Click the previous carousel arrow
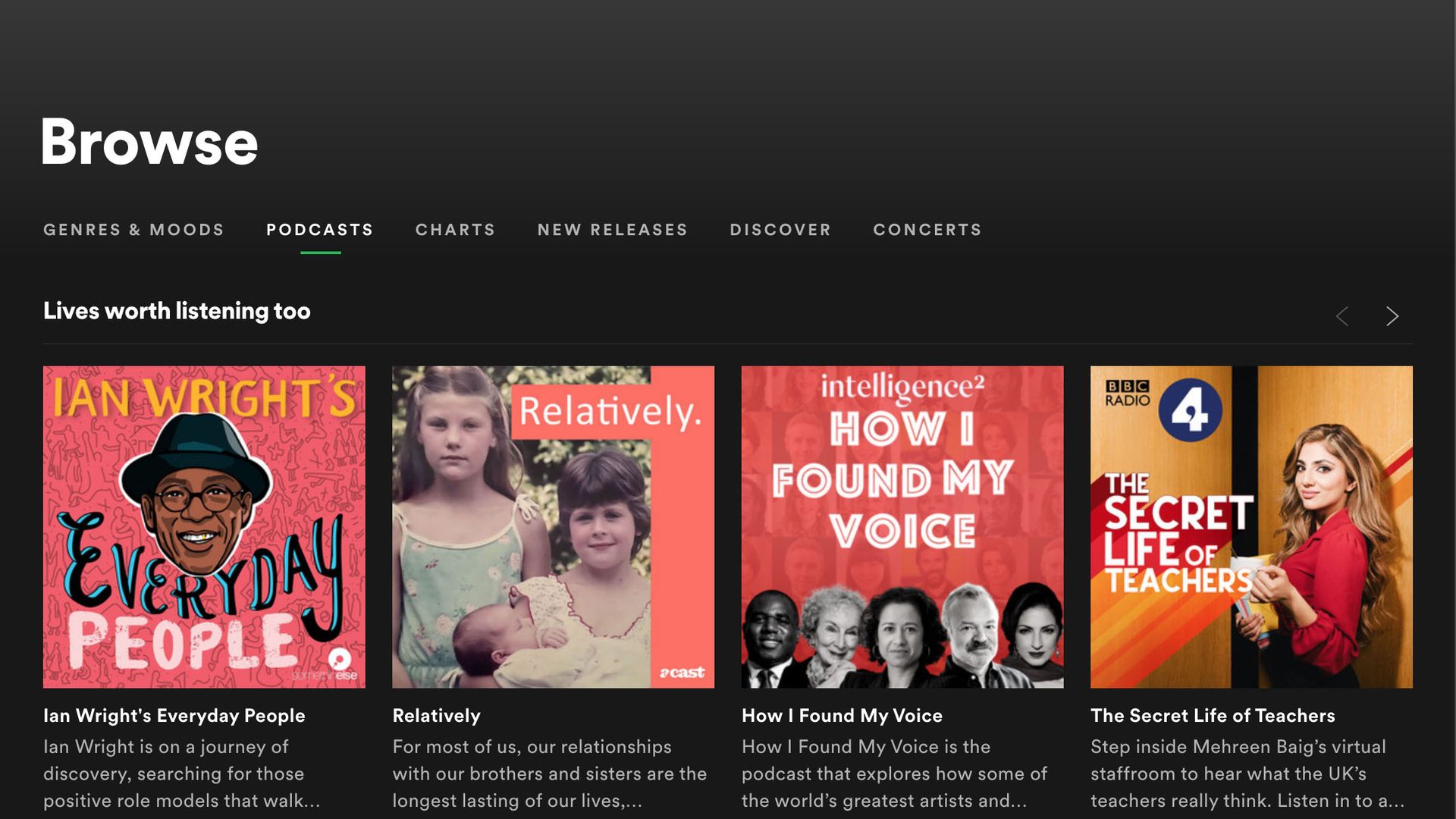Image resolution: width=1456 pixels, height=819 pixels. point(1341,316)
